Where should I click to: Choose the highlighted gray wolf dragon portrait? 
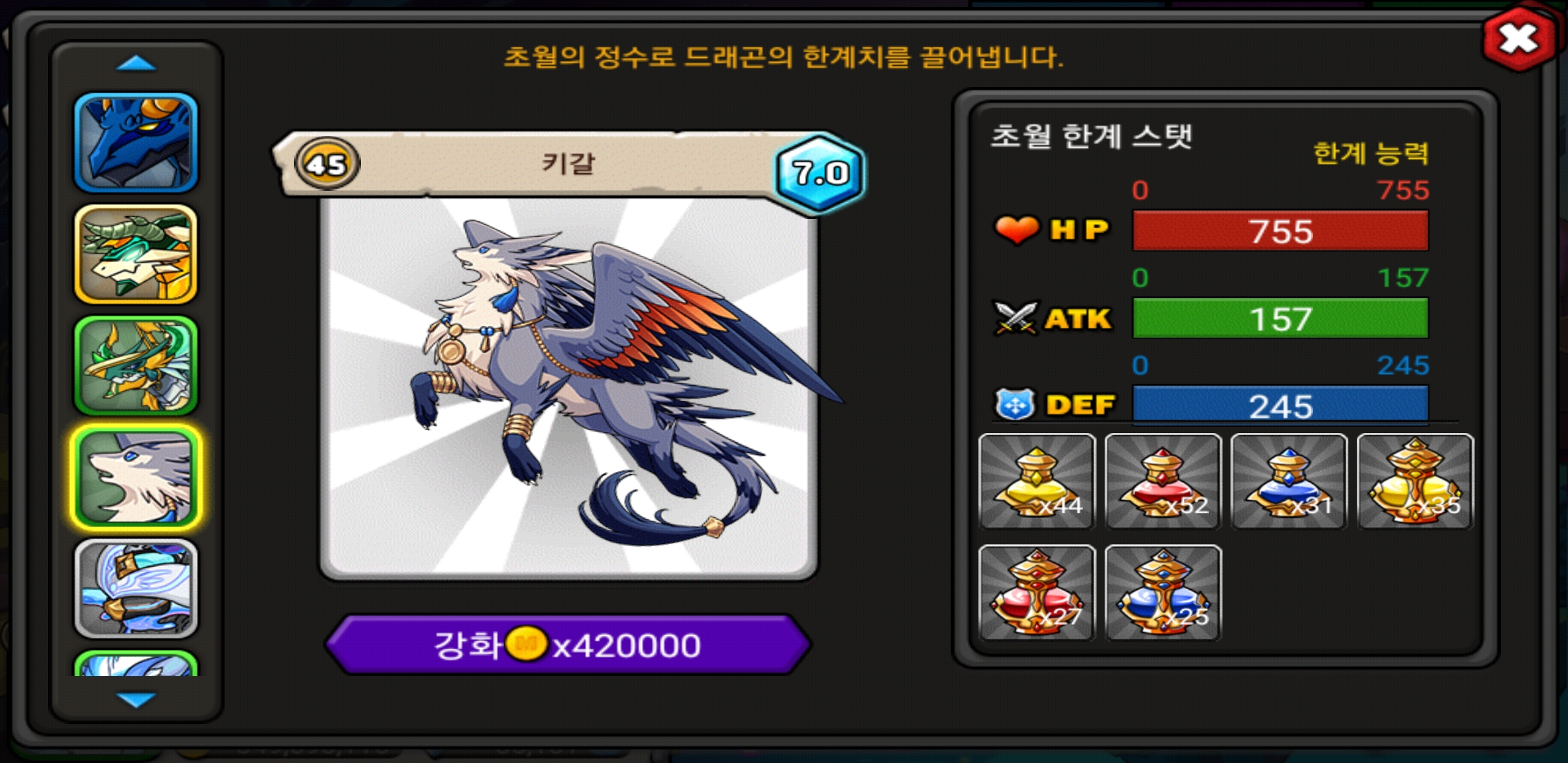point(136,477)
